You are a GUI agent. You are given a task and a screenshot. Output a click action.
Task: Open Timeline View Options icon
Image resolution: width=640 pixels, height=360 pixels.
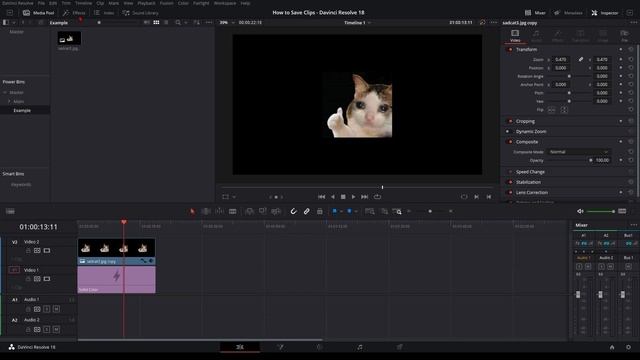point(10,211)
